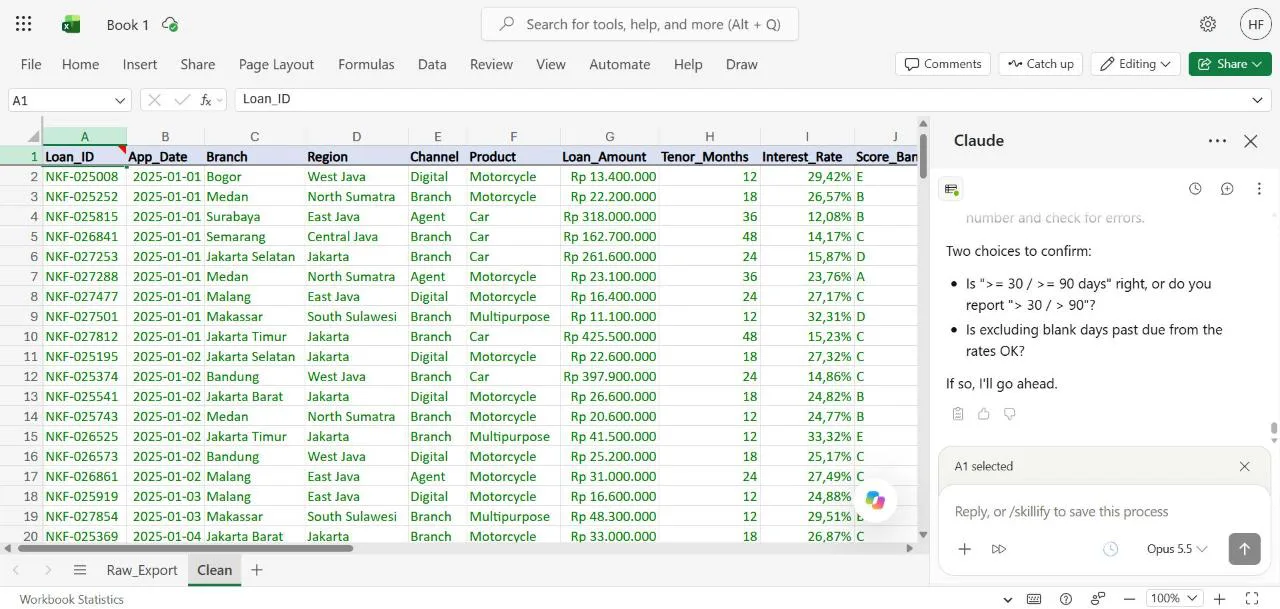
Task: Copy Claude's response to clipboard
Action: click(958, 414)
